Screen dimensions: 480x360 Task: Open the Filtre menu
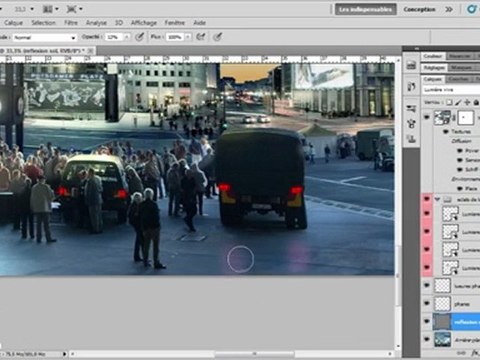[71, 23]
